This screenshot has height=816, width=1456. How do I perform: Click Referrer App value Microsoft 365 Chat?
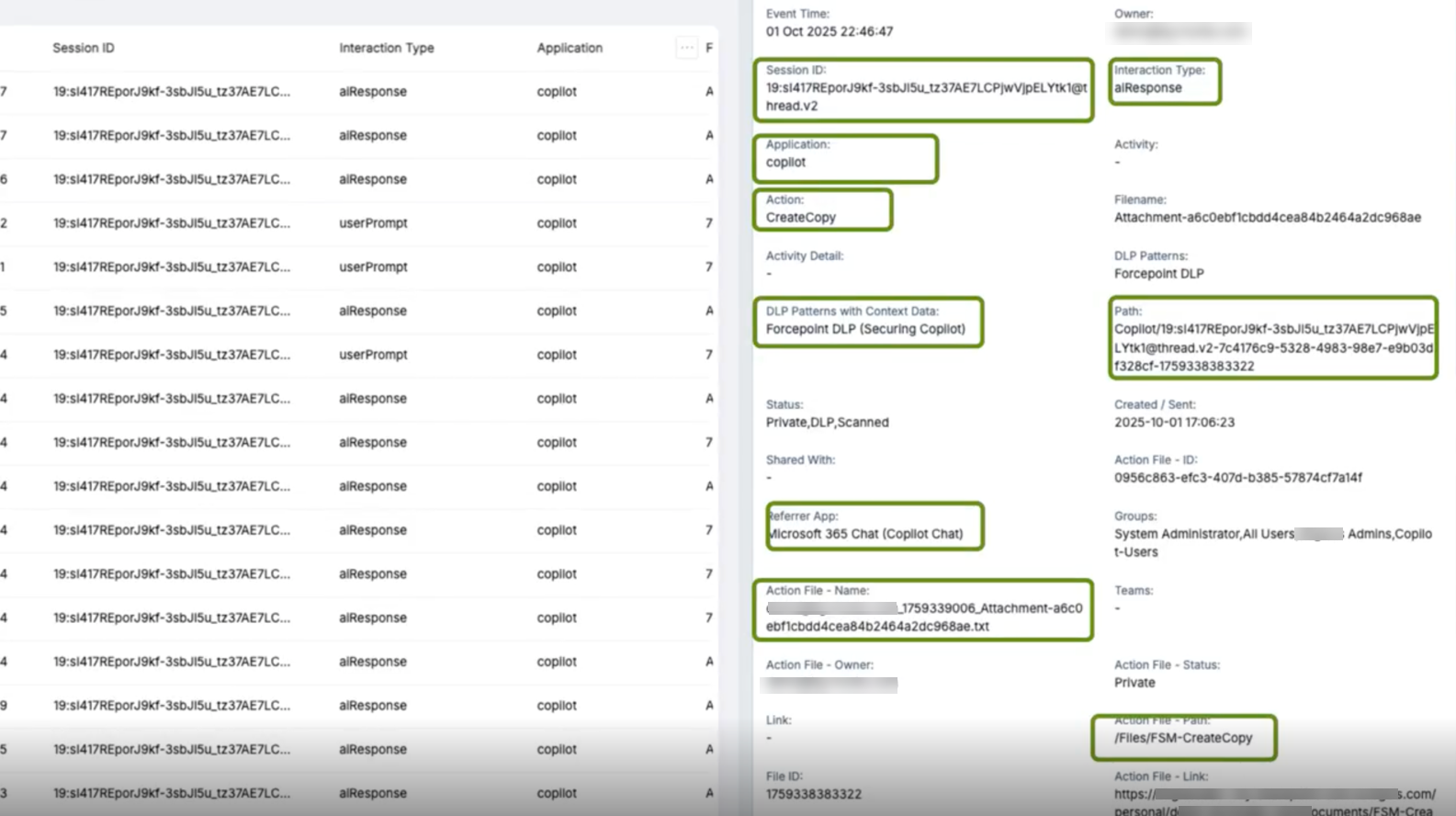click(865, 534)
